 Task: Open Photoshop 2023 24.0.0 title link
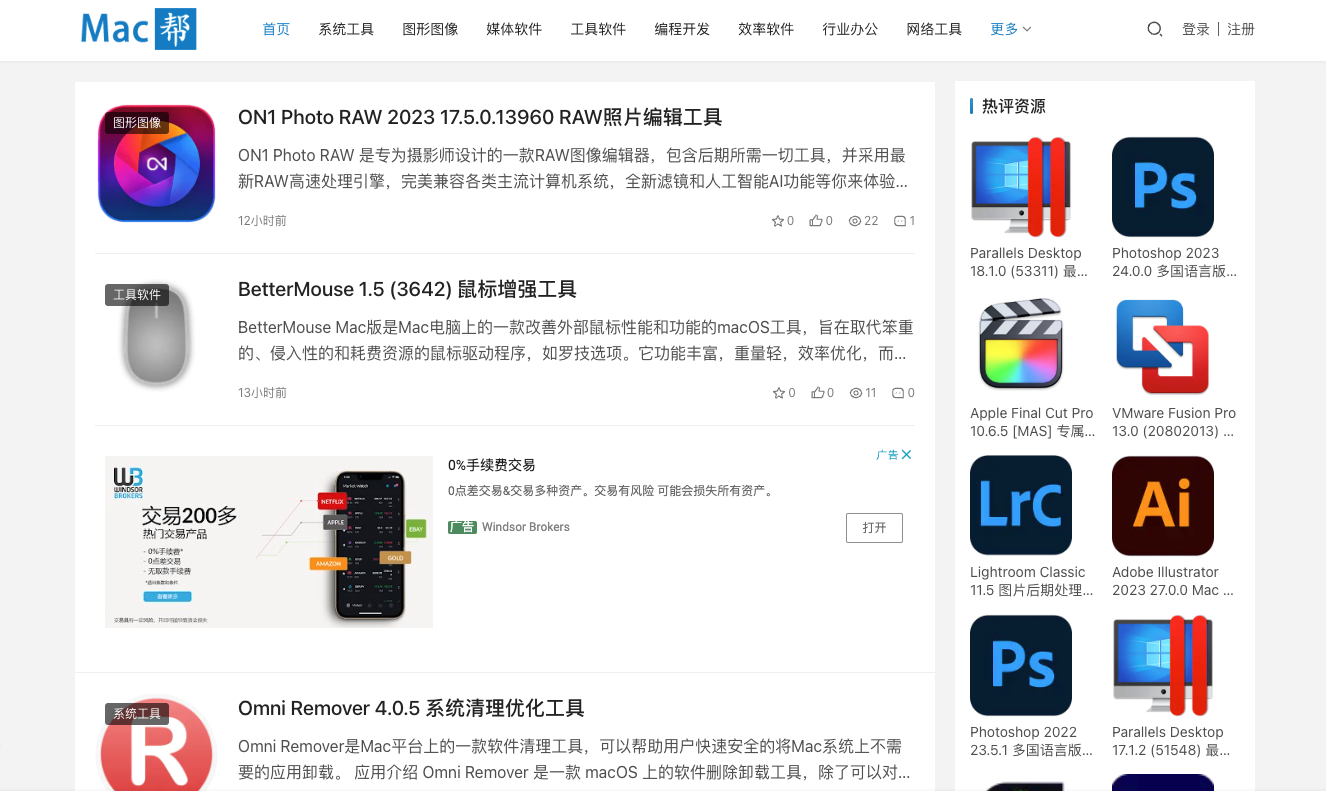(x=1174, y=262)
